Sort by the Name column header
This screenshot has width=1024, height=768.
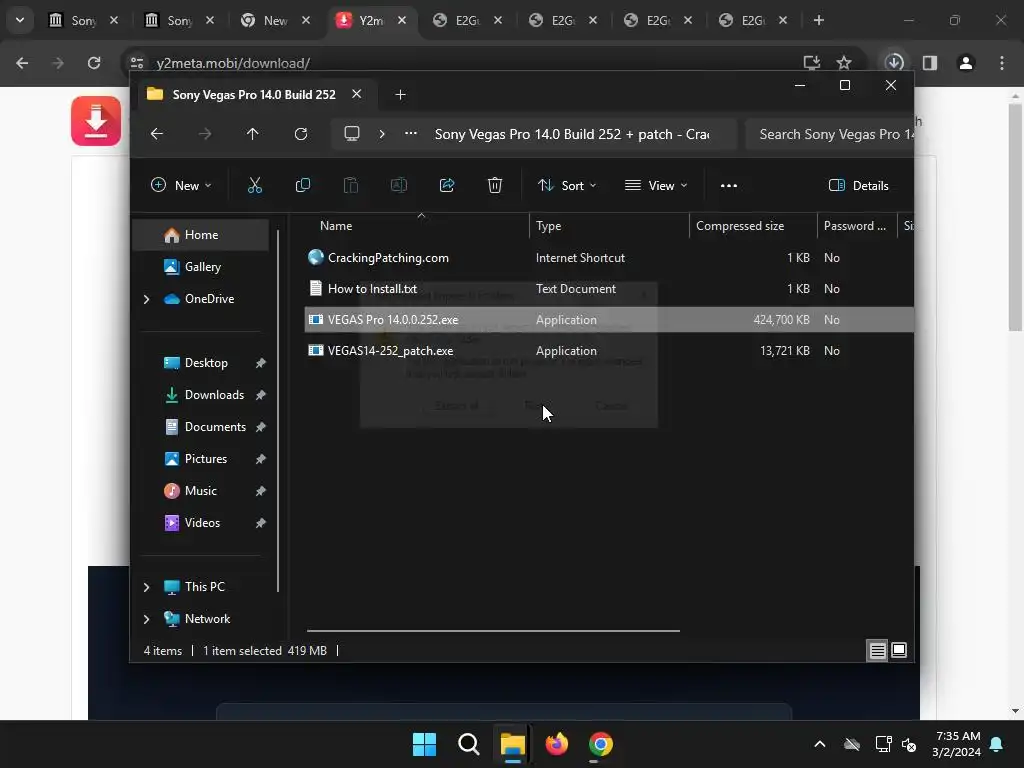point(336,226)
